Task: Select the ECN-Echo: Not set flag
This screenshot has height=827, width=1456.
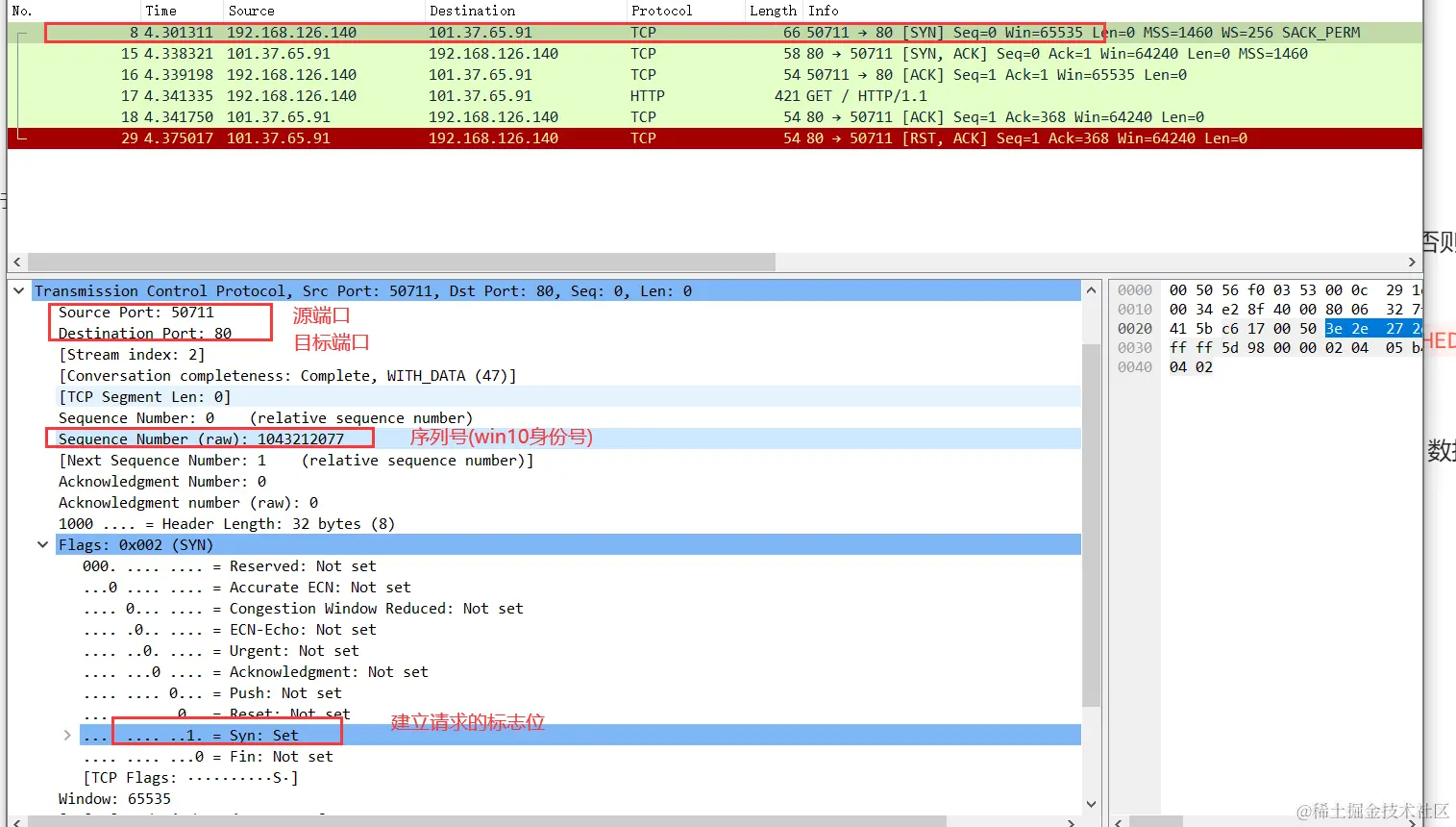Action: pyautogui.click(x=230, y=629)
